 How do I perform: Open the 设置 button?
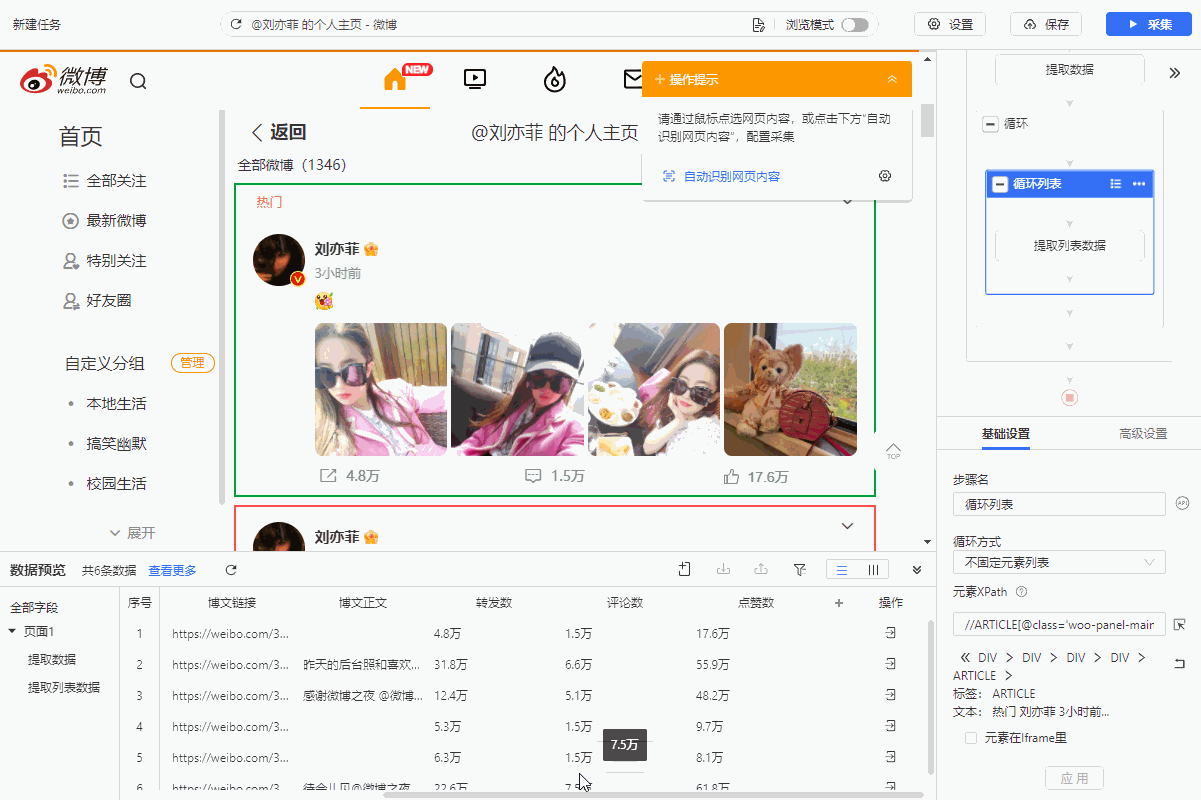(x=950, y=24)
